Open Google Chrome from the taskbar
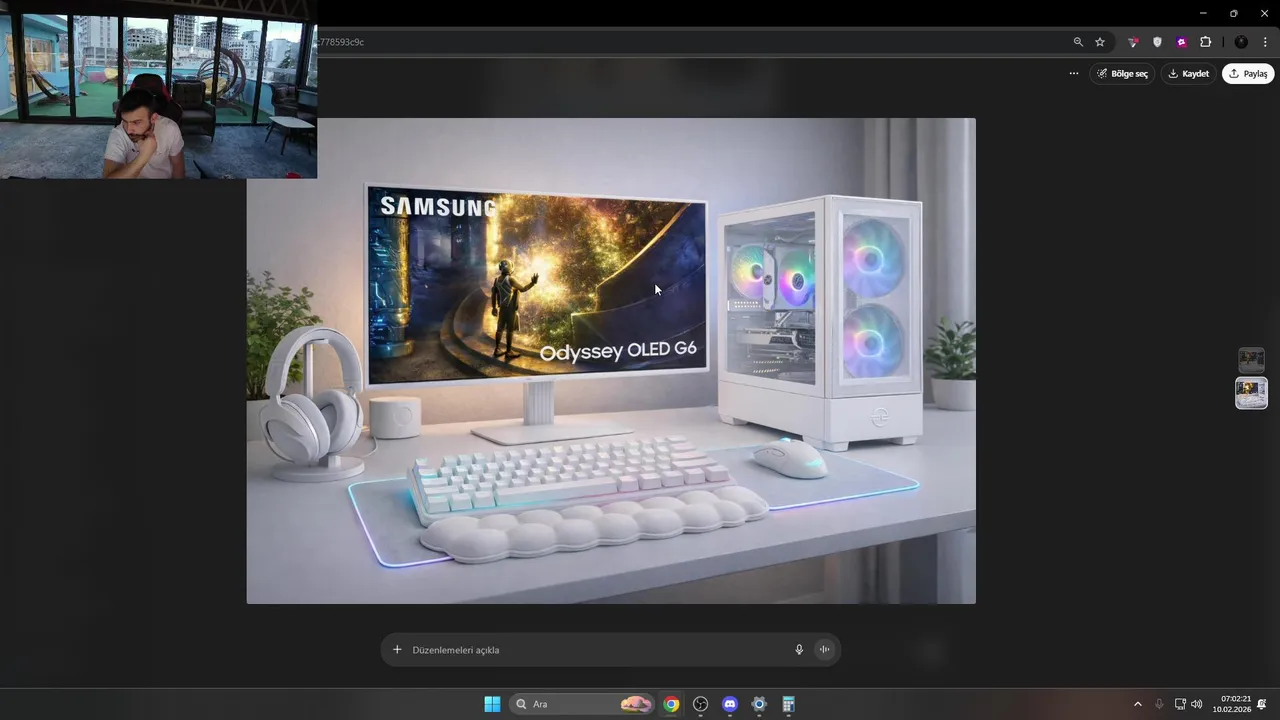 pyautogui.click(x=671, y=704)
